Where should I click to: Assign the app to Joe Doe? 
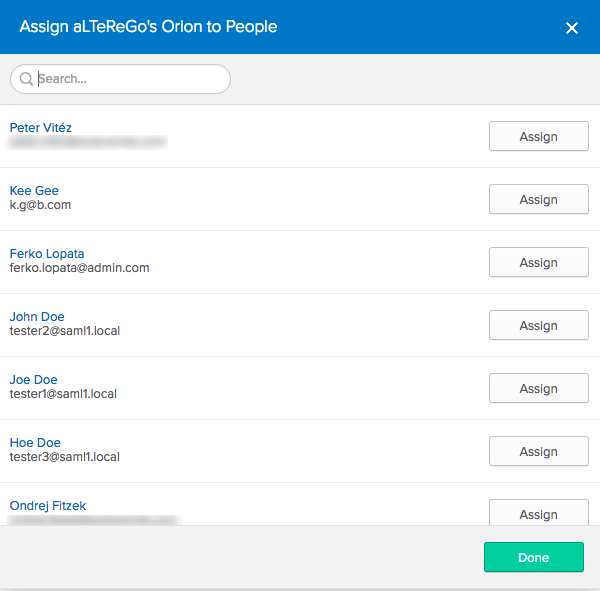[538, 389]
